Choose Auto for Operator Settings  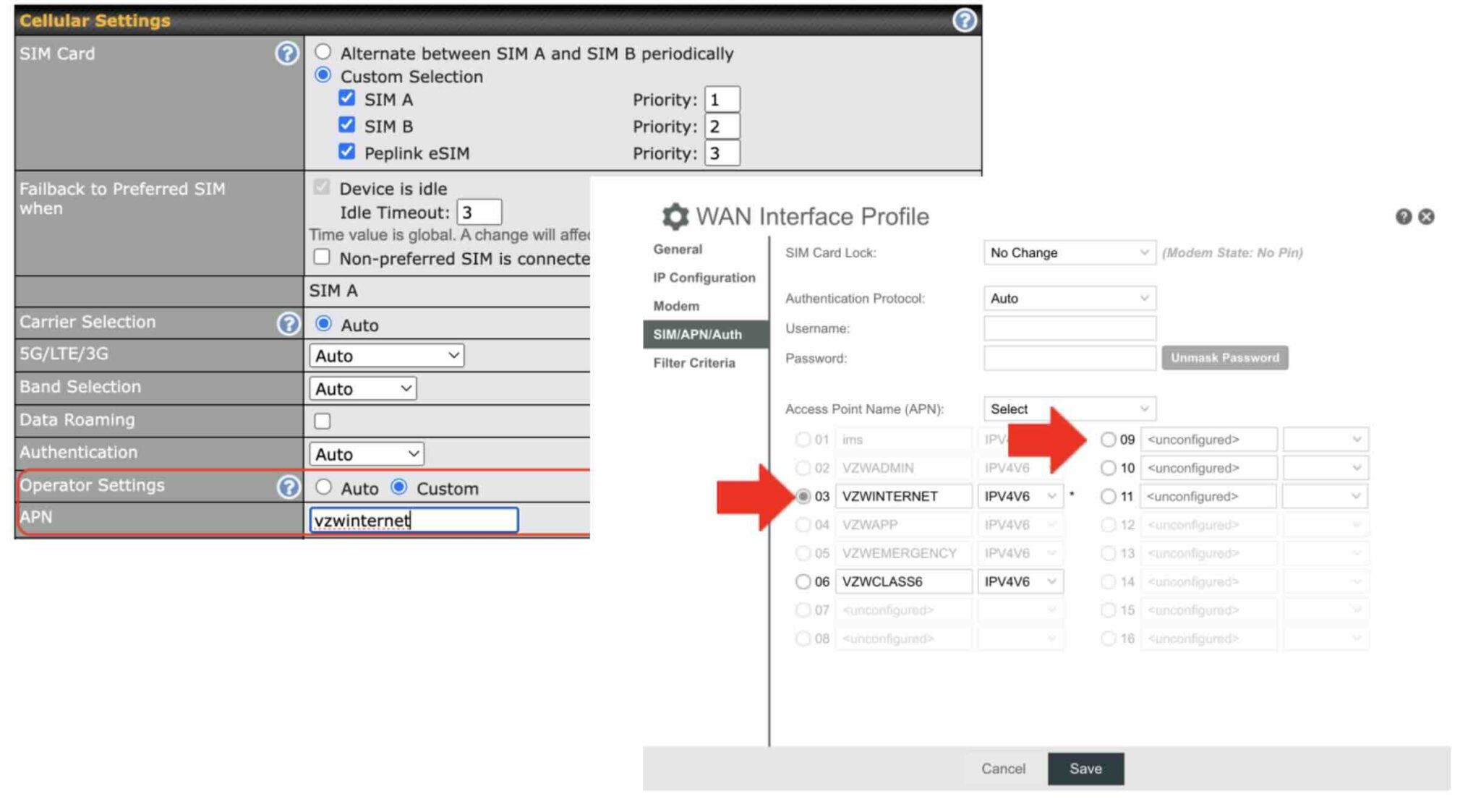[x=323, y=487]
